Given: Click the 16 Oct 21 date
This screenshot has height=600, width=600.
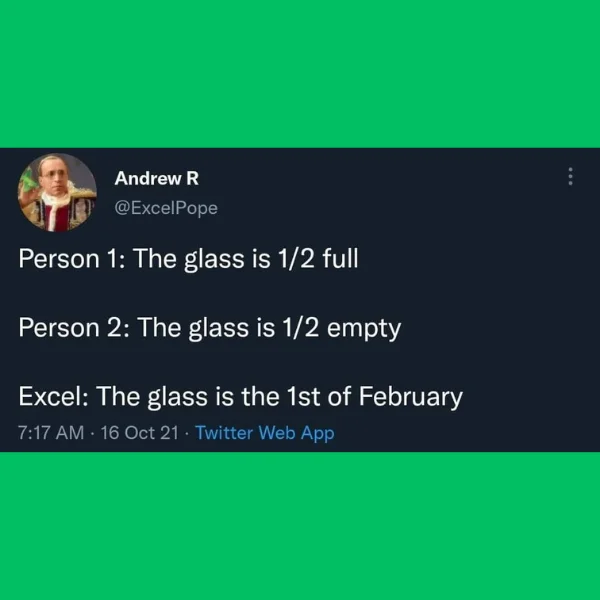Looking at the screenshot, I should [x=140, y=433].
